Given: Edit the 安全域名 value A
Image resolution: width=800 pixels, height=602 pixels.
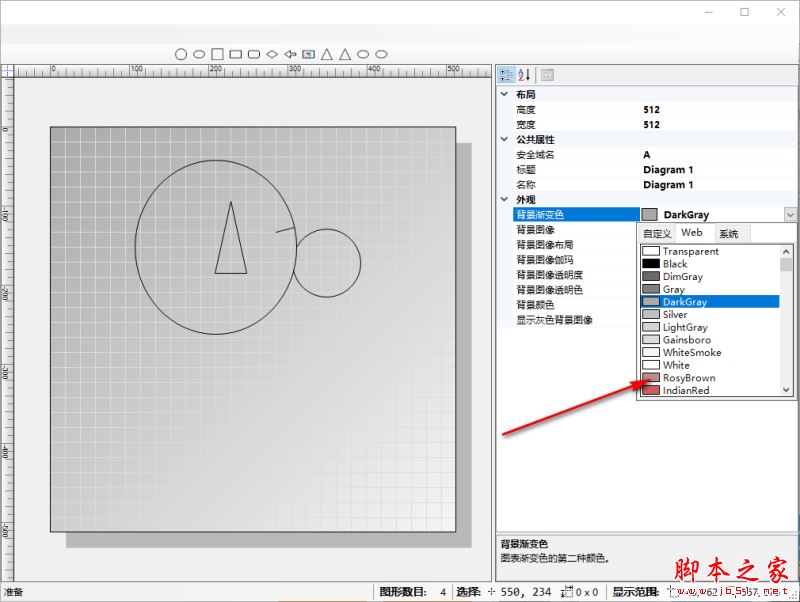Looking at the screenshot, I should point(646,155).
